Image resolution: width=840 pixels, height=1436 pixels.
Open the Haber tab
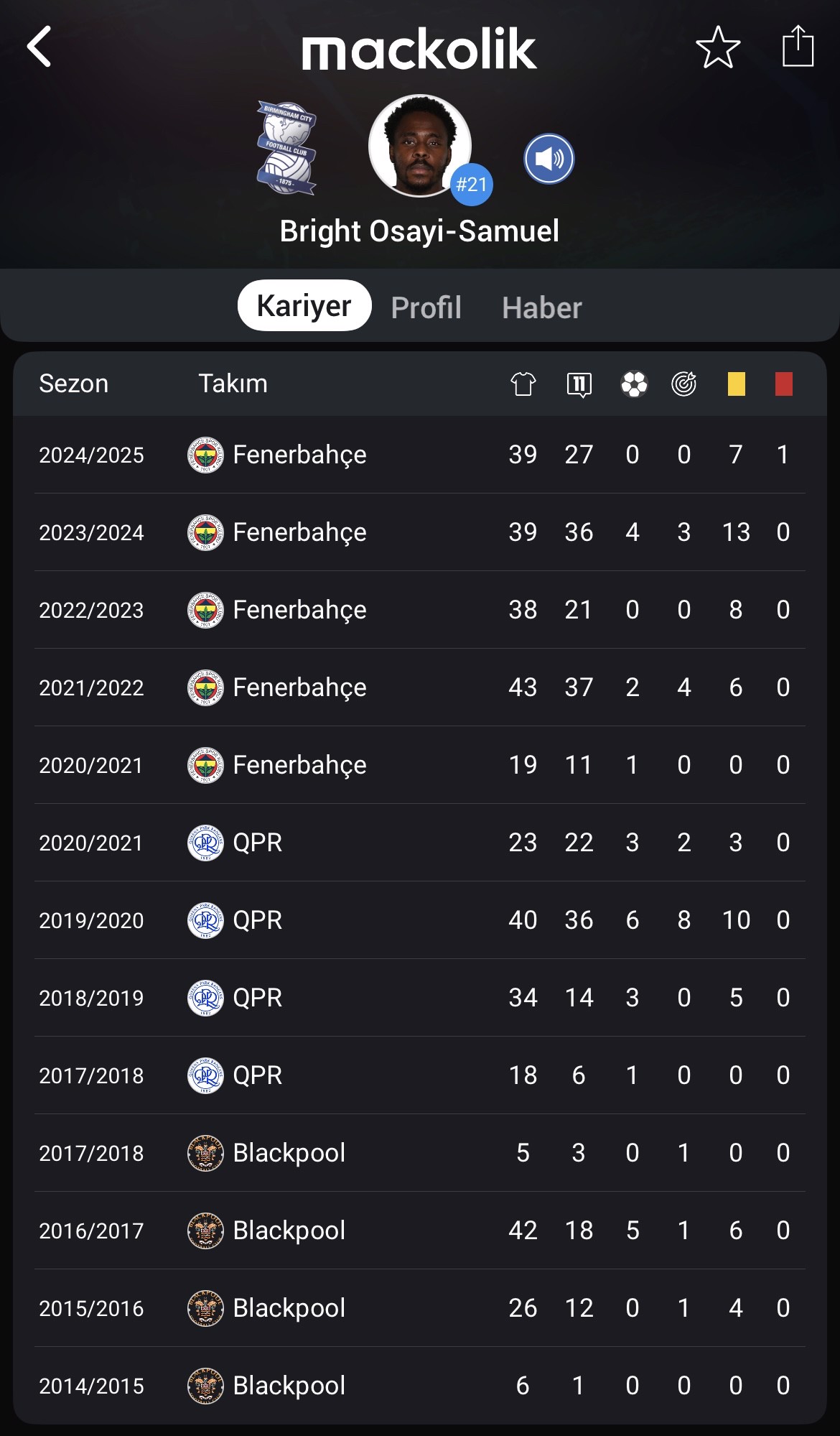pyautogui.click(x=542, y=307)
